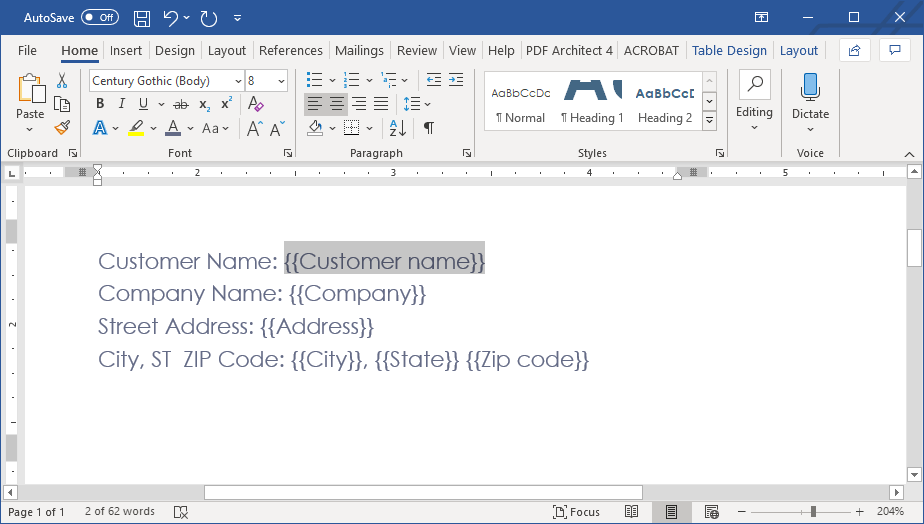Viewport: 924px width, 524px height.
Task: Switch to the Insert tab
Action: click(126, 51)
